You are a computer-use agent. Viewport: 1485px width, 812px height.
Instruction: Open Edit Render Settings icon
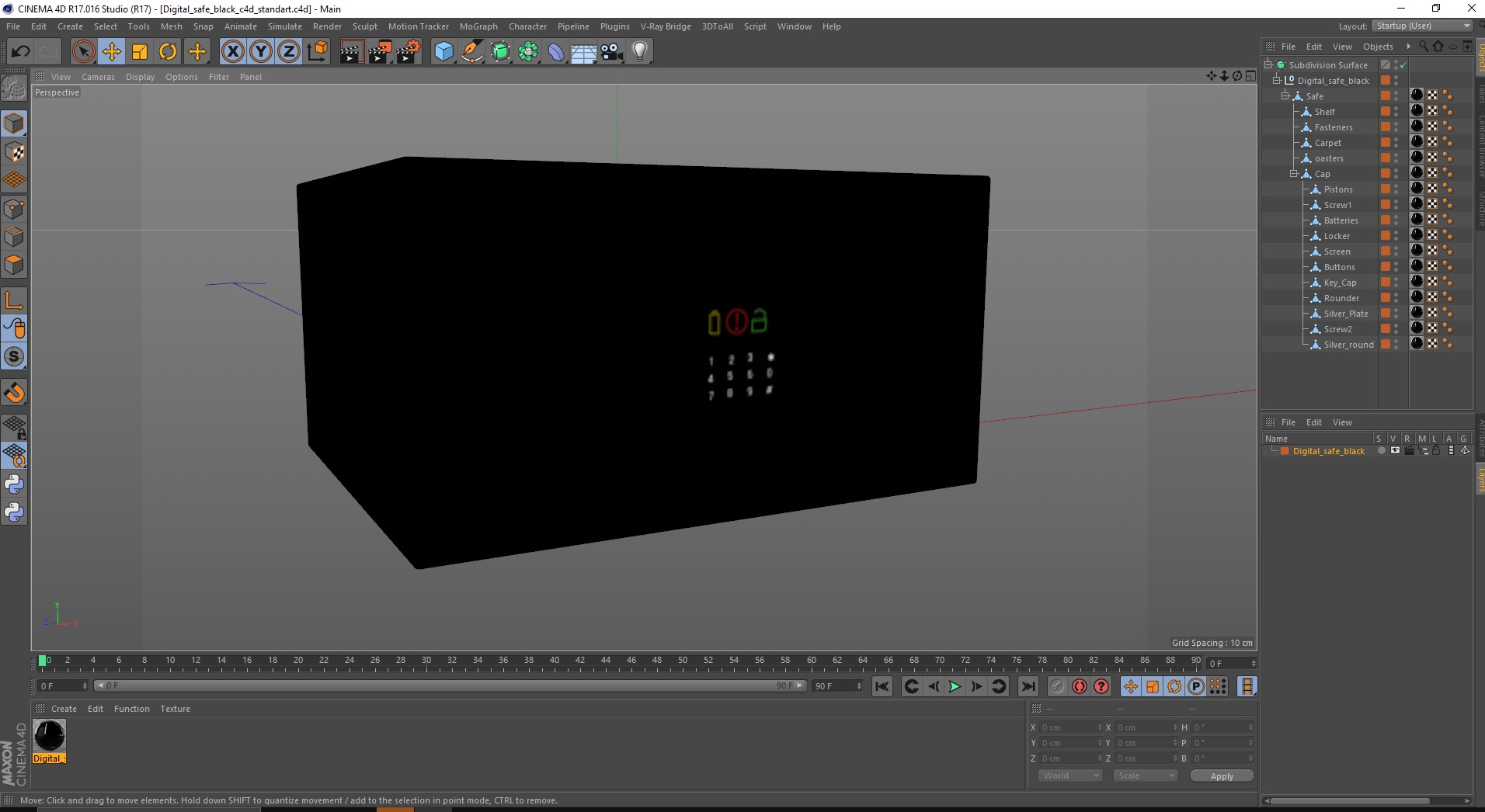409,52
